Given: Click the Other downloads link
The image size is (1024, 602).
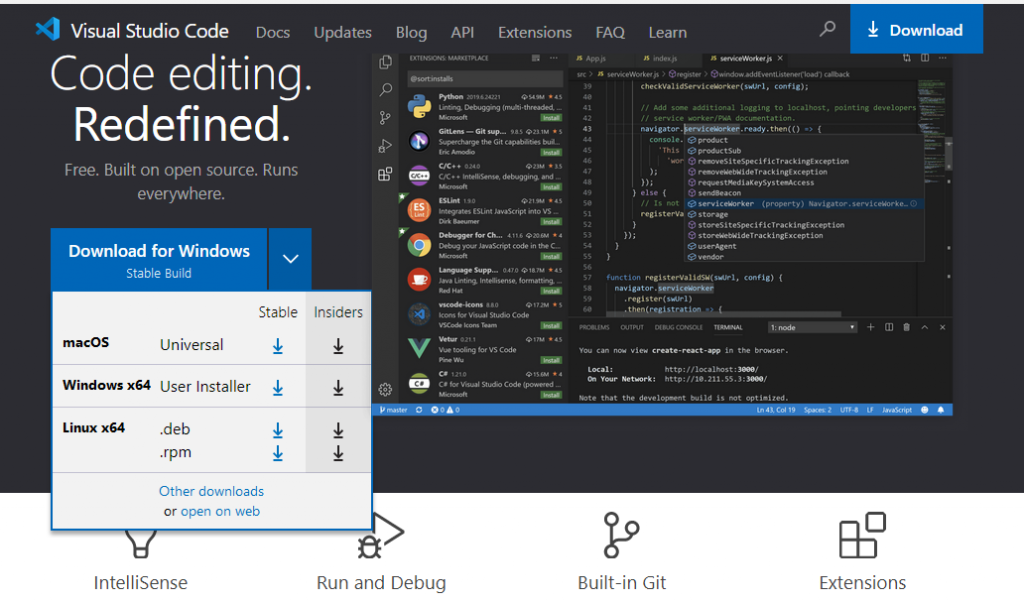Looking at the screenshot, I should pos(211,491).
